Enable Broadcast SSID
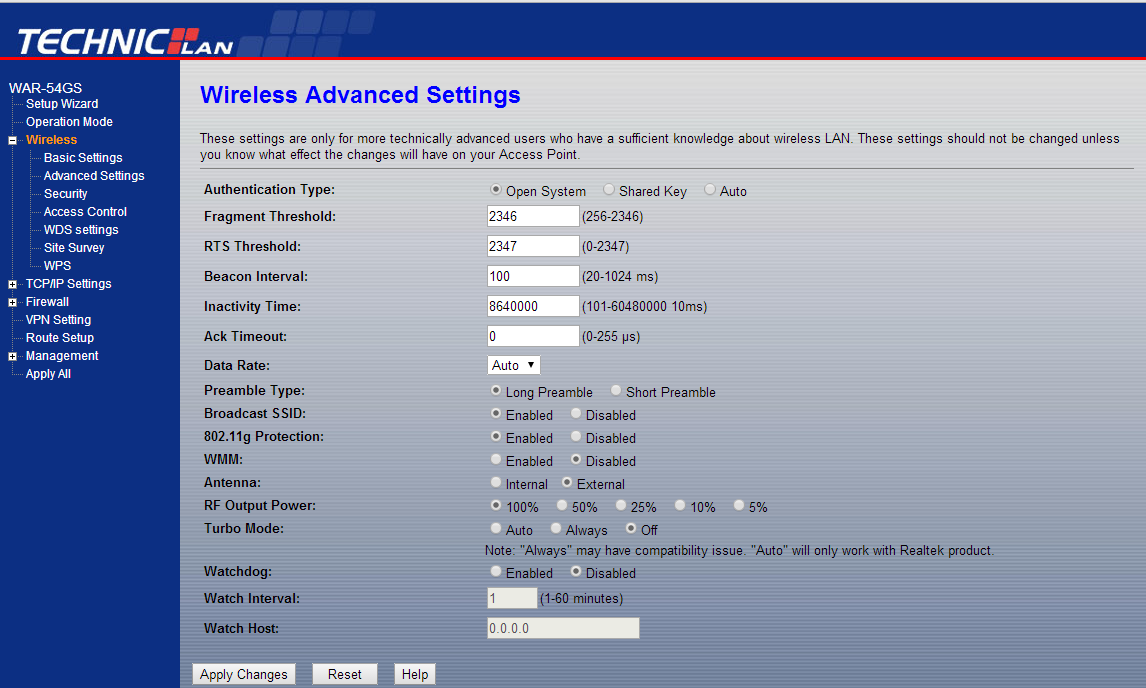Viewport: 1146px width, 688px height. [496, 413]
